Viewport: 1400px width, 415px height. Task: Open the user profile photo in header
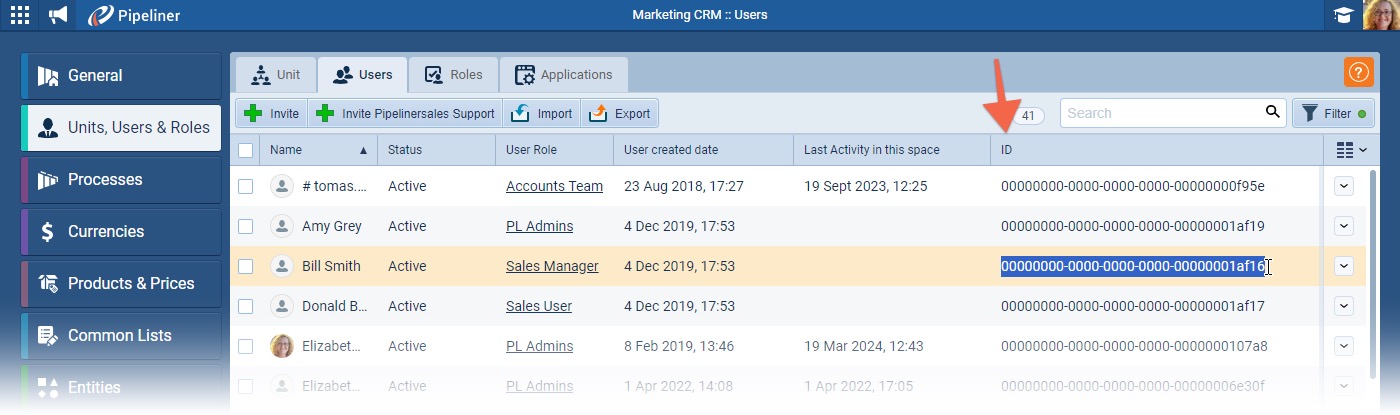point(1382,15)
